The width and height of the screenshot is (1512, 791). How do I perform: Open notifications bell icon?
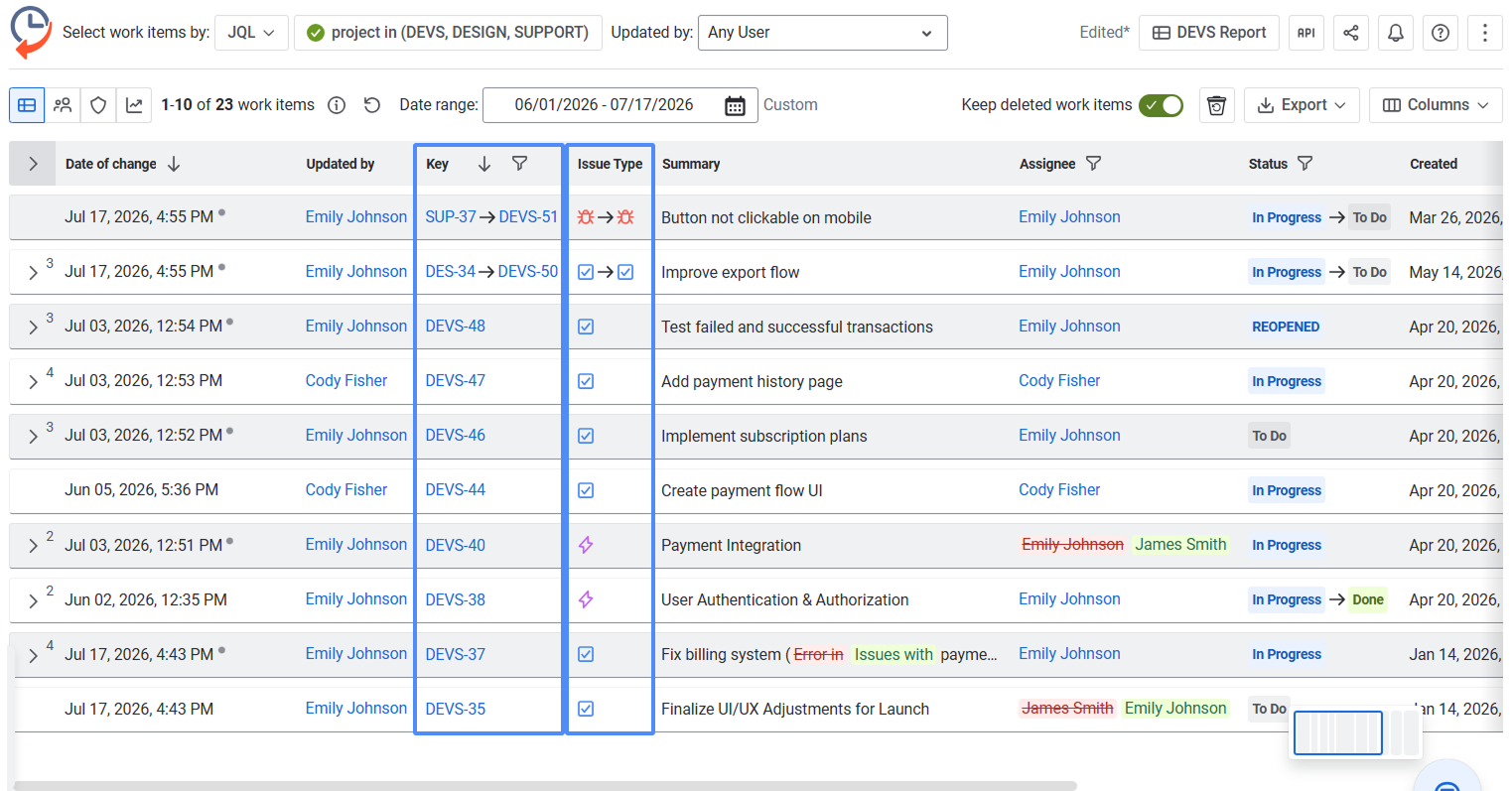[x=1395, y=33]
